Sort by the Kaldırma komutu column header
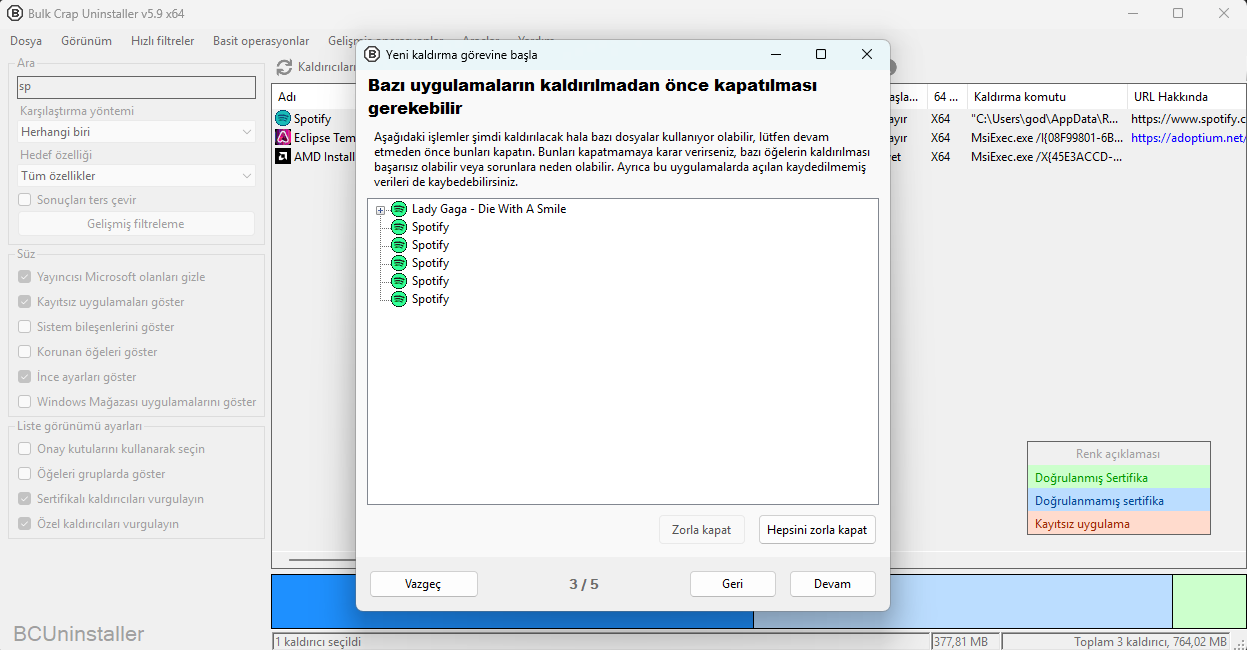Screen dimensions: 1247x650 1046,97
